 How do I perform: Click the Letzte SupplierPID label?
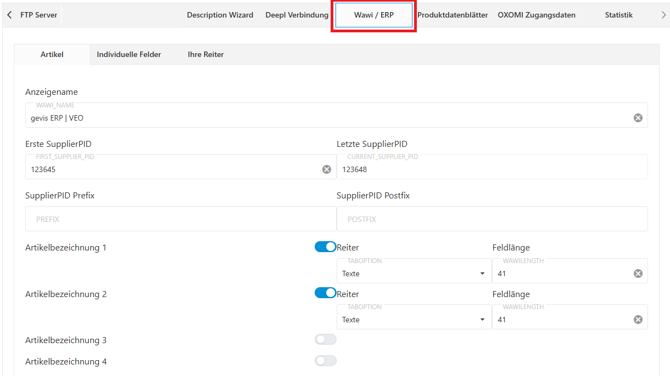pyautogui.click(x=372, y=144)
